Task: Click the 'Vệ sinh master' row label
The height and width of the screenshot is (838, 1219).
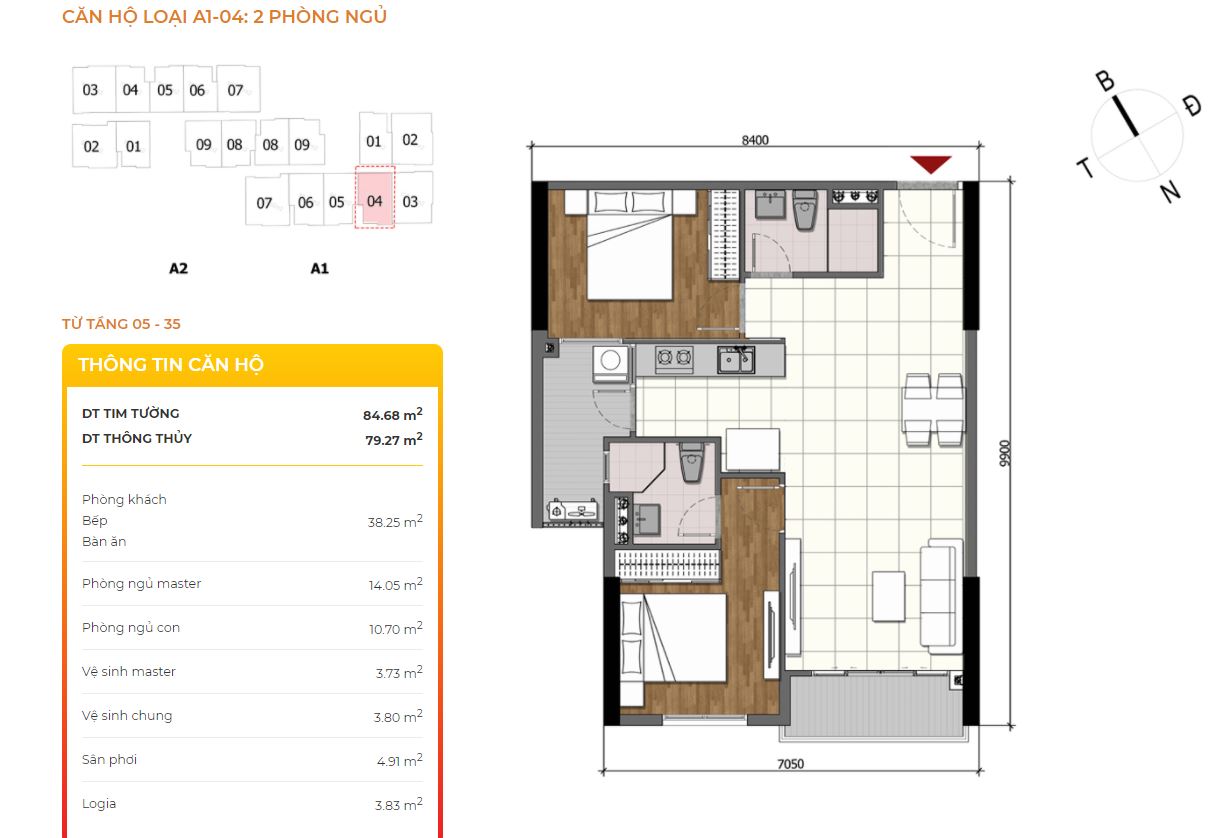Action: click(129, 672)
